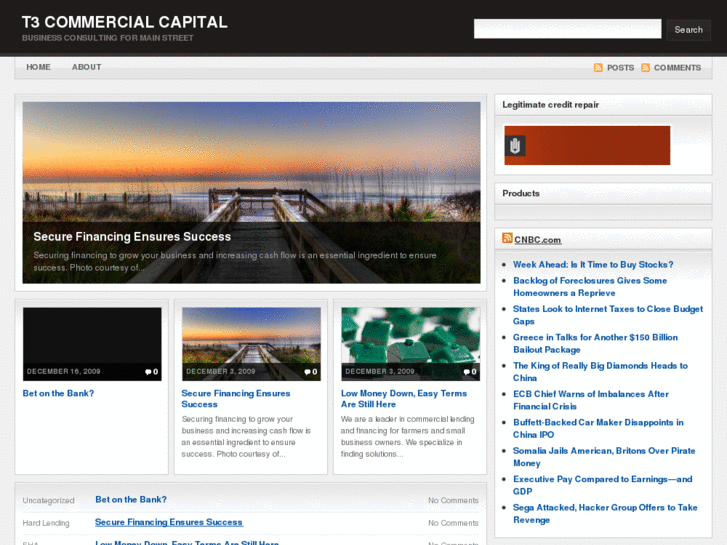Open Buffett-Backed Car Maker Disappoints article
The image size is (727, 545).
[x=598, y=428]
